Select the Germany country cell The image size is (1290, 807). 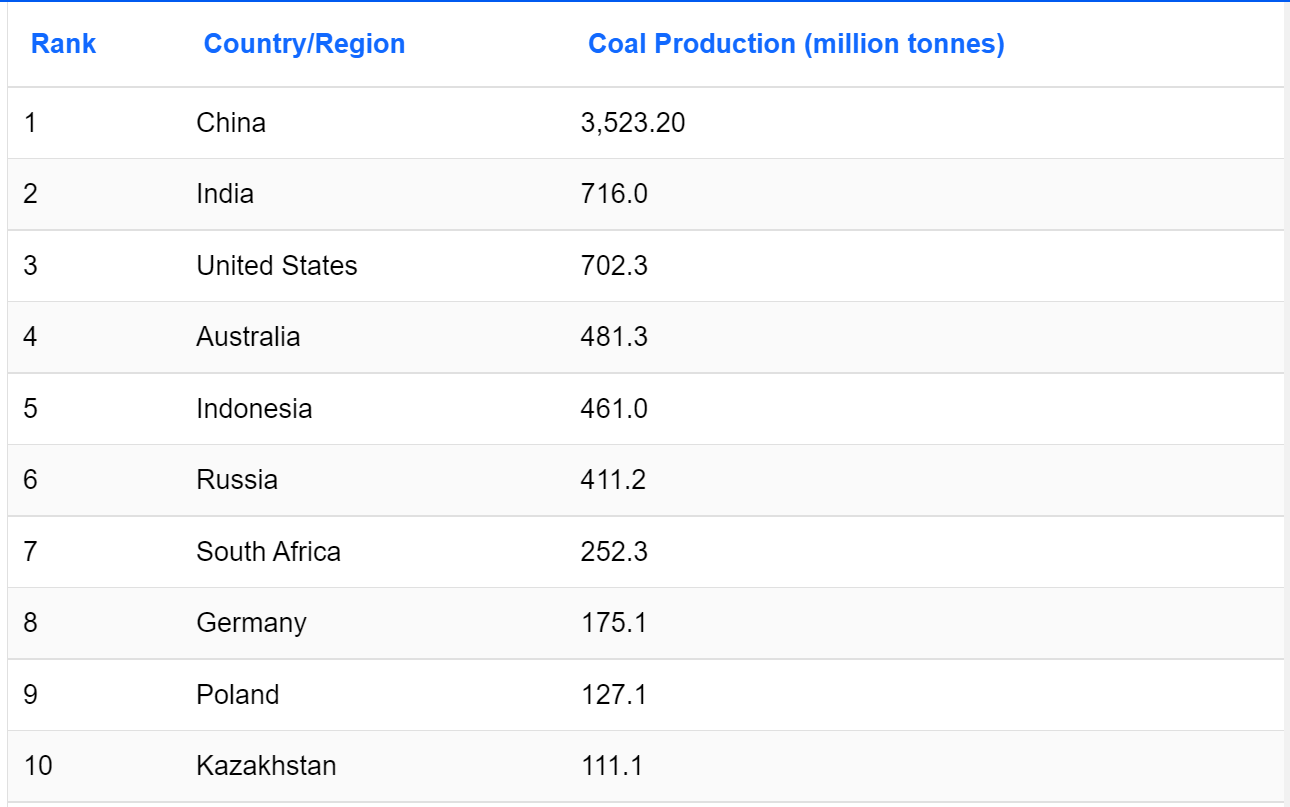[x=251, y=623]
